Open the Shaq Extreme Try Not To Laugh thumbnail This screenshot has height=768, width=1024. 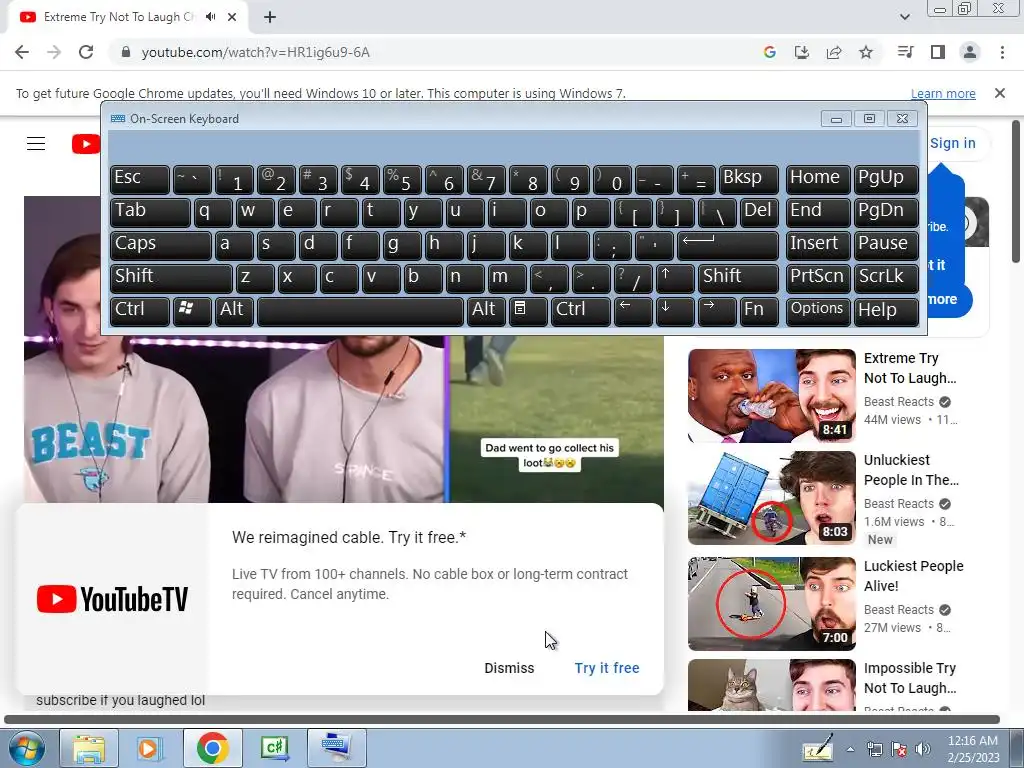771,396
